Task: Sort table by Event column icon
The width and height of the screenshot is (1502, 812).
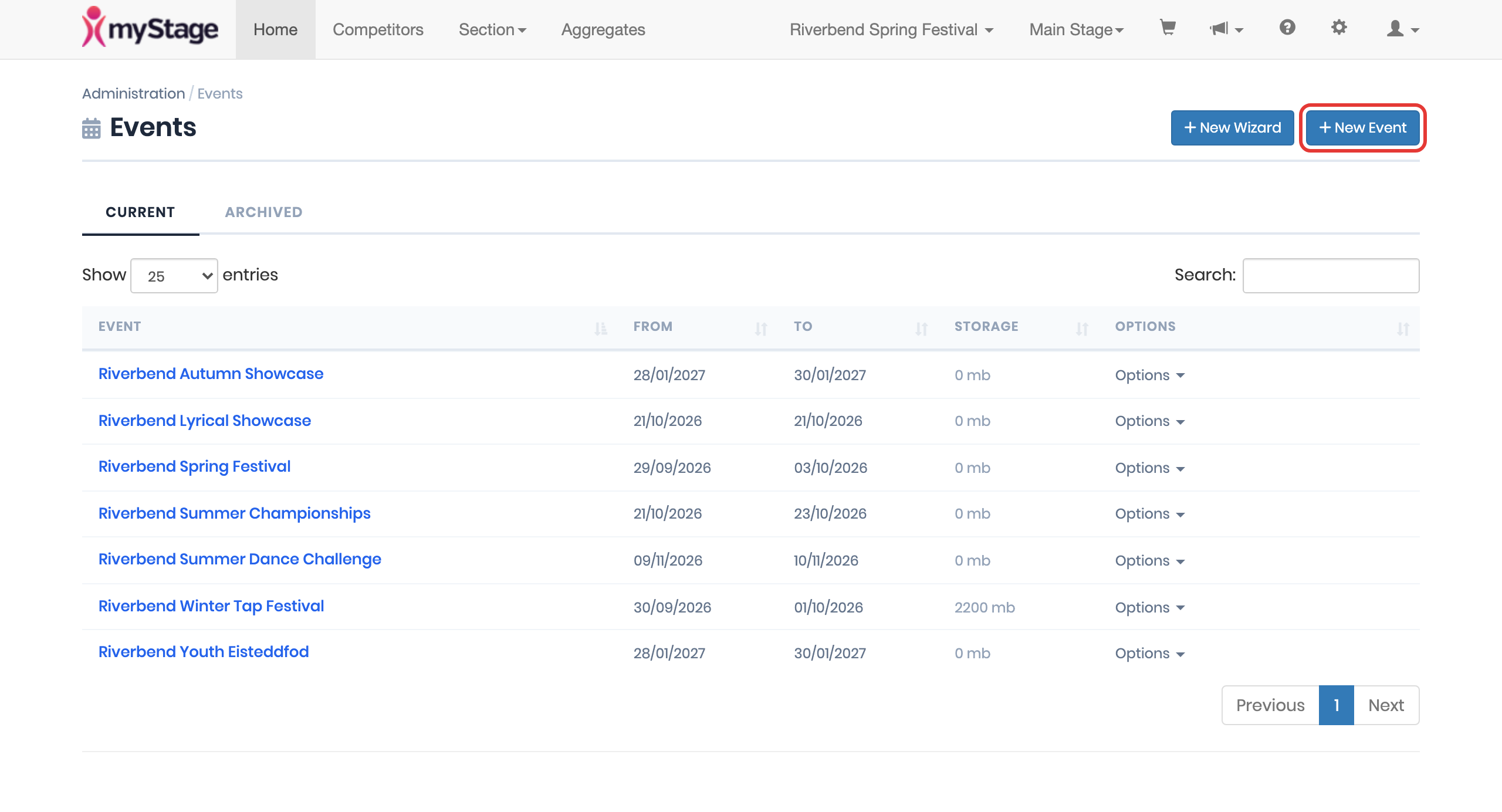Action: click(601, 329)
